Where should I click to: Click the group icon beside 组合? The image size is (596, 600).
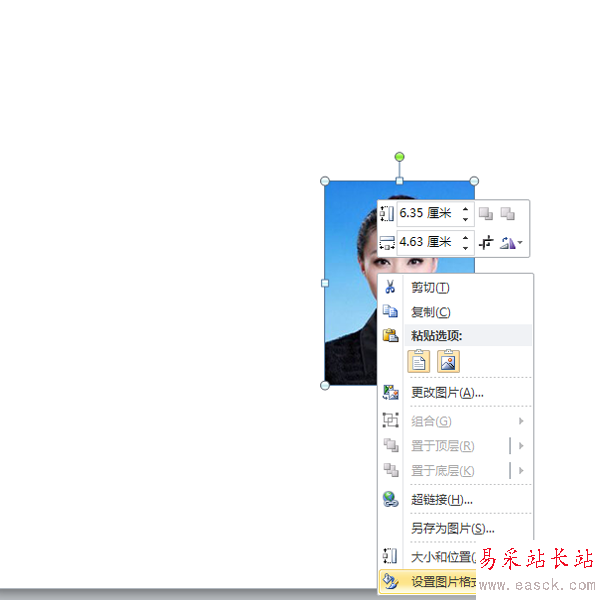391,420
